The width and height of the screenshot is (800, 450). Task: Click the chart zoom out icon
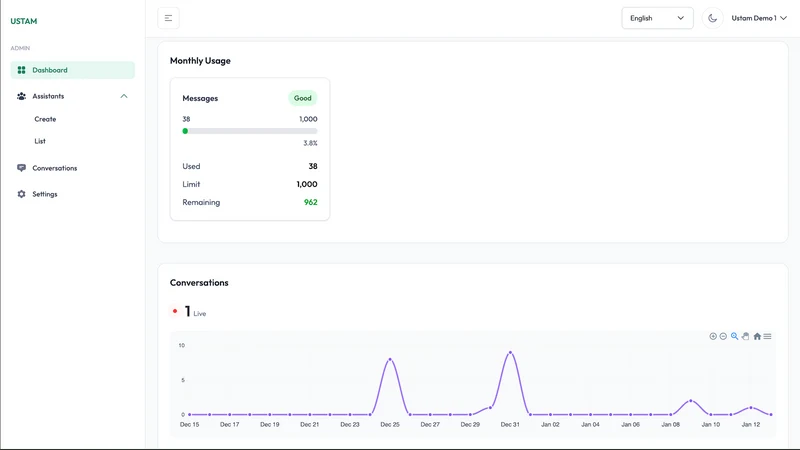723,336
